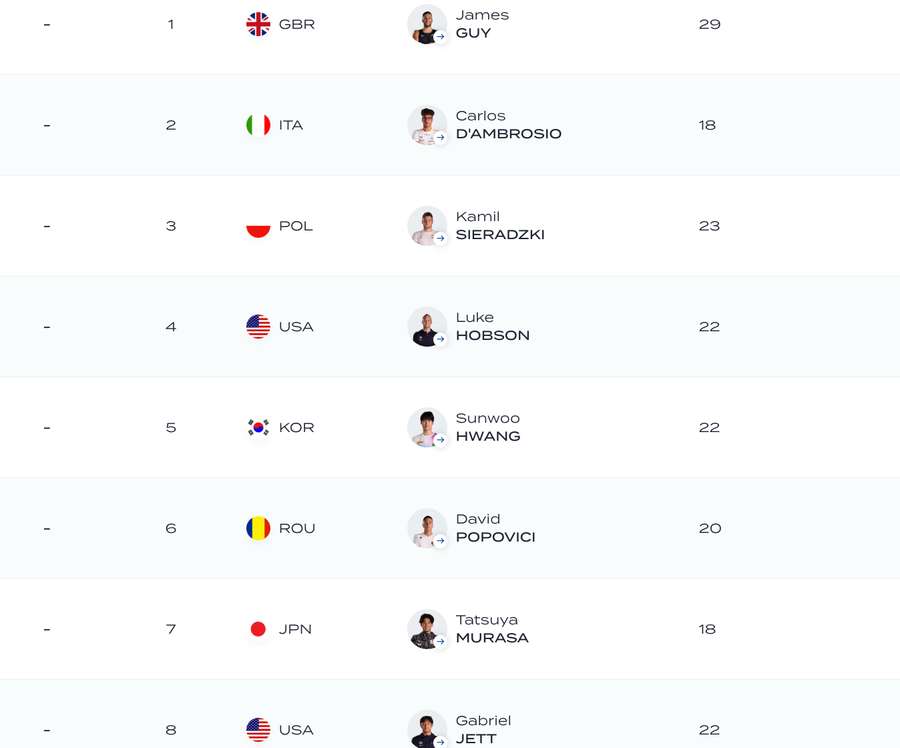This screenshot has height=748, width=900.
Task: Click the USA flag in Luke Hobson's row
Action: [258, 327]
